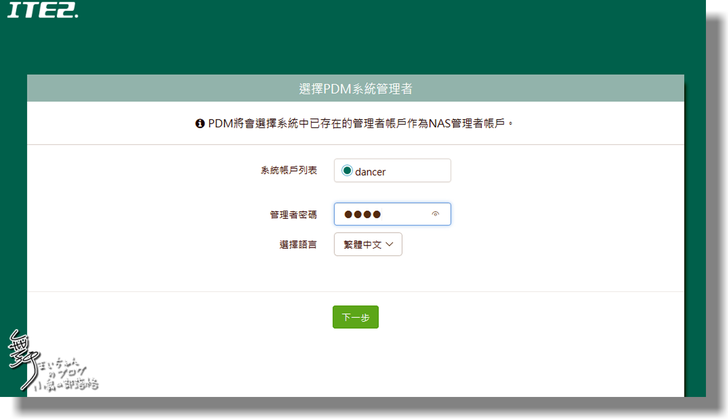Click the 下一步 button
The width and height of the screenshot is (728, 419).
(356, 317)
